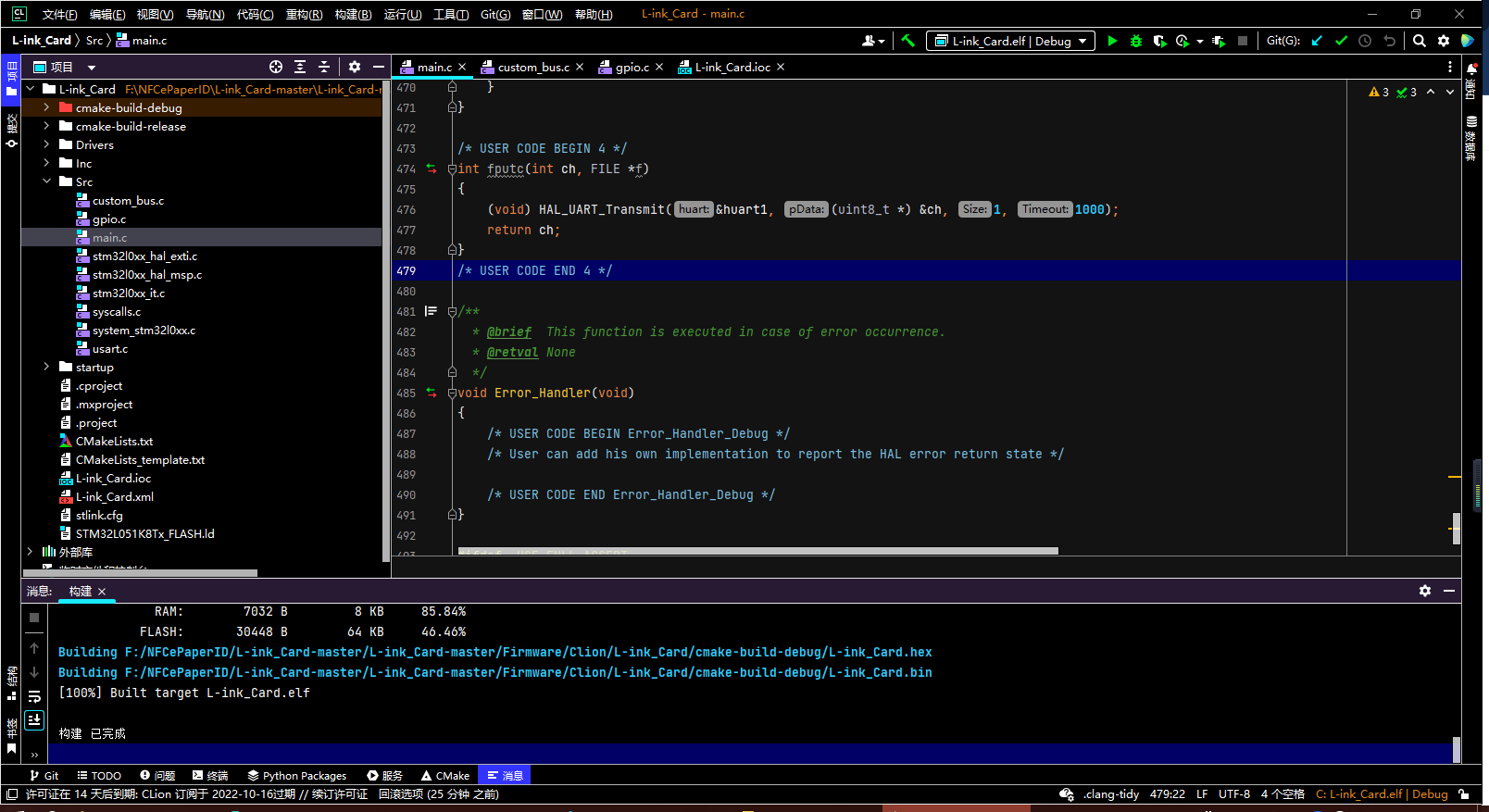Open stm32l0xx_it.c in the project tree

128,293
